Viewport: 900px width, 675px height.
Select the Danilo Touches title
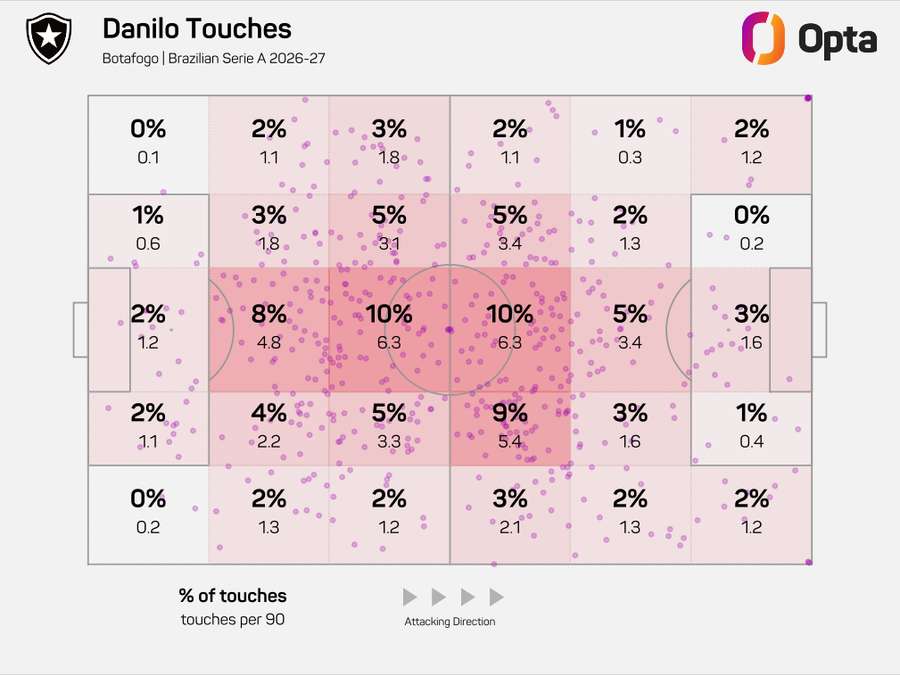(x=197, y=29)
